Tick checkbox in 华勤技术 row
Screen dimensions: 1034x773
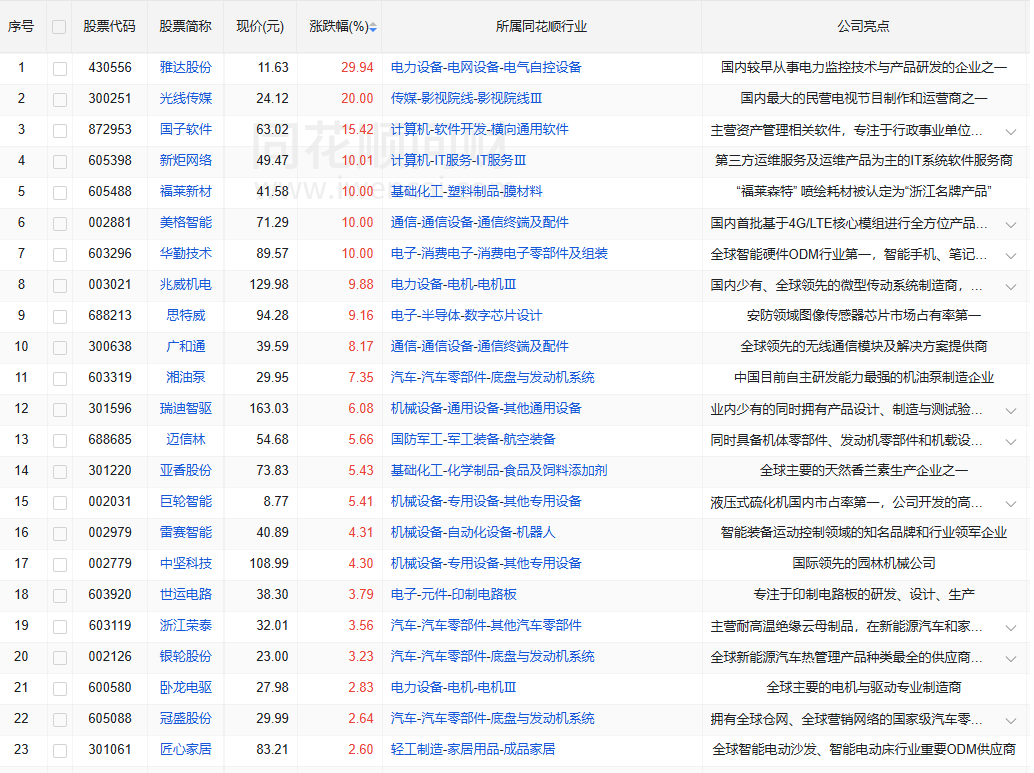tap(59, 255)
